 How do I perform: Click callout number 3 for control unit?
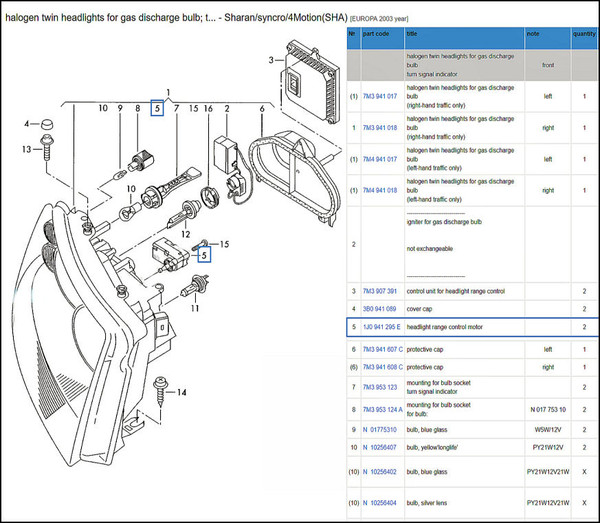pos(271,60)
